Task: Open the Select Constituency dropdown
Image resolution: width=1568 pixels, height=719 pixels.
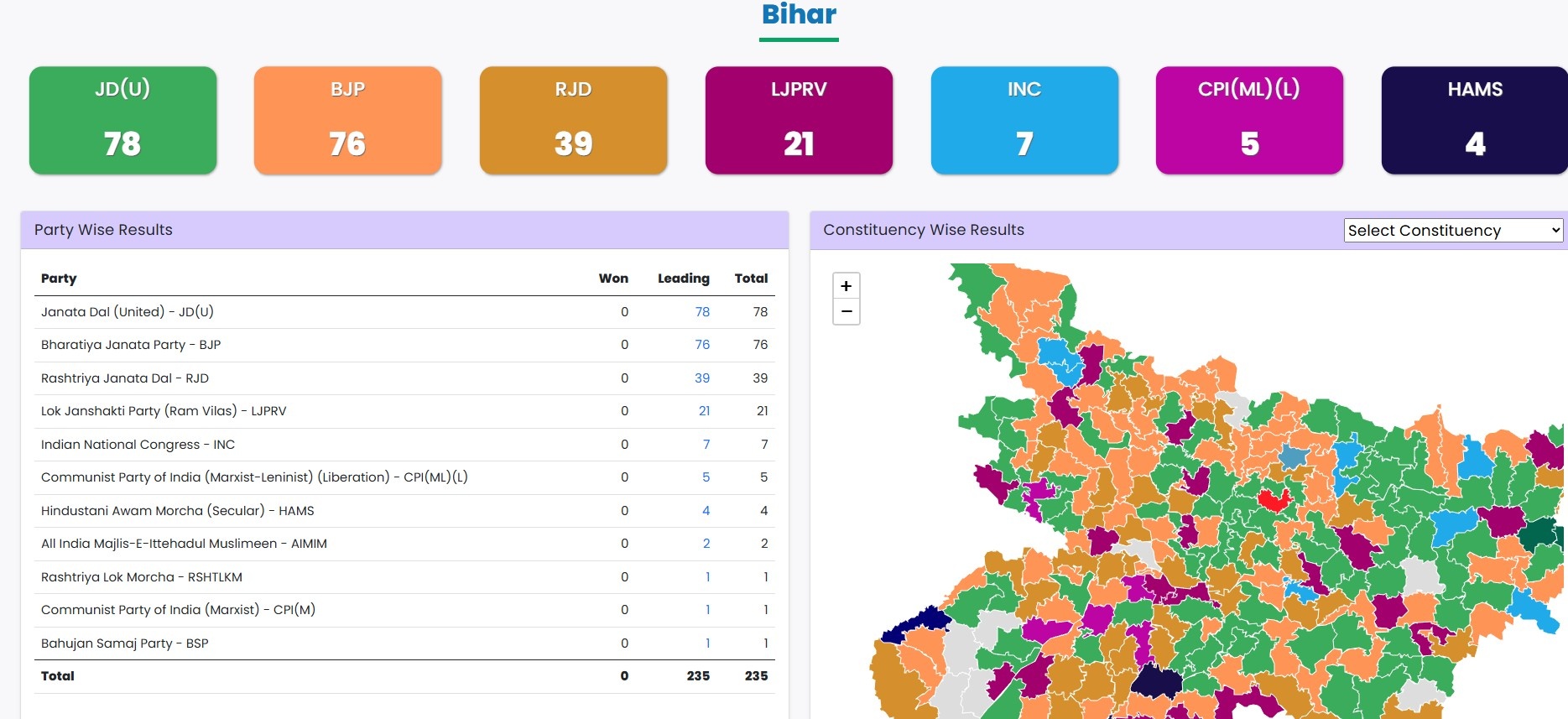Action: (1453, 230)
